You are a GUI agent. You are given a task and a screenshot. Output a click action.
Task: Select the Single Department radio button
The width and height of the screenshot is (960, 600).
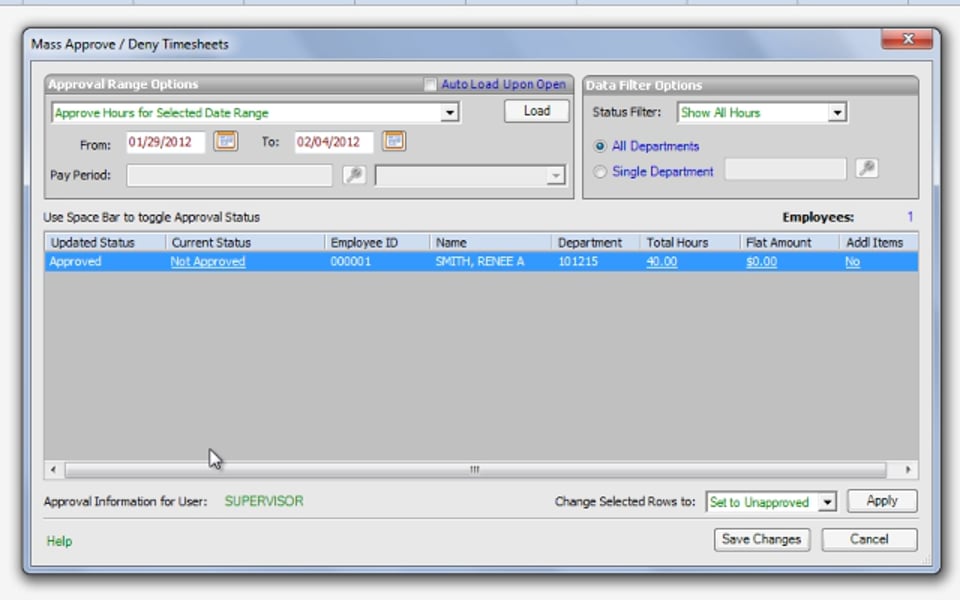(600, 172)
